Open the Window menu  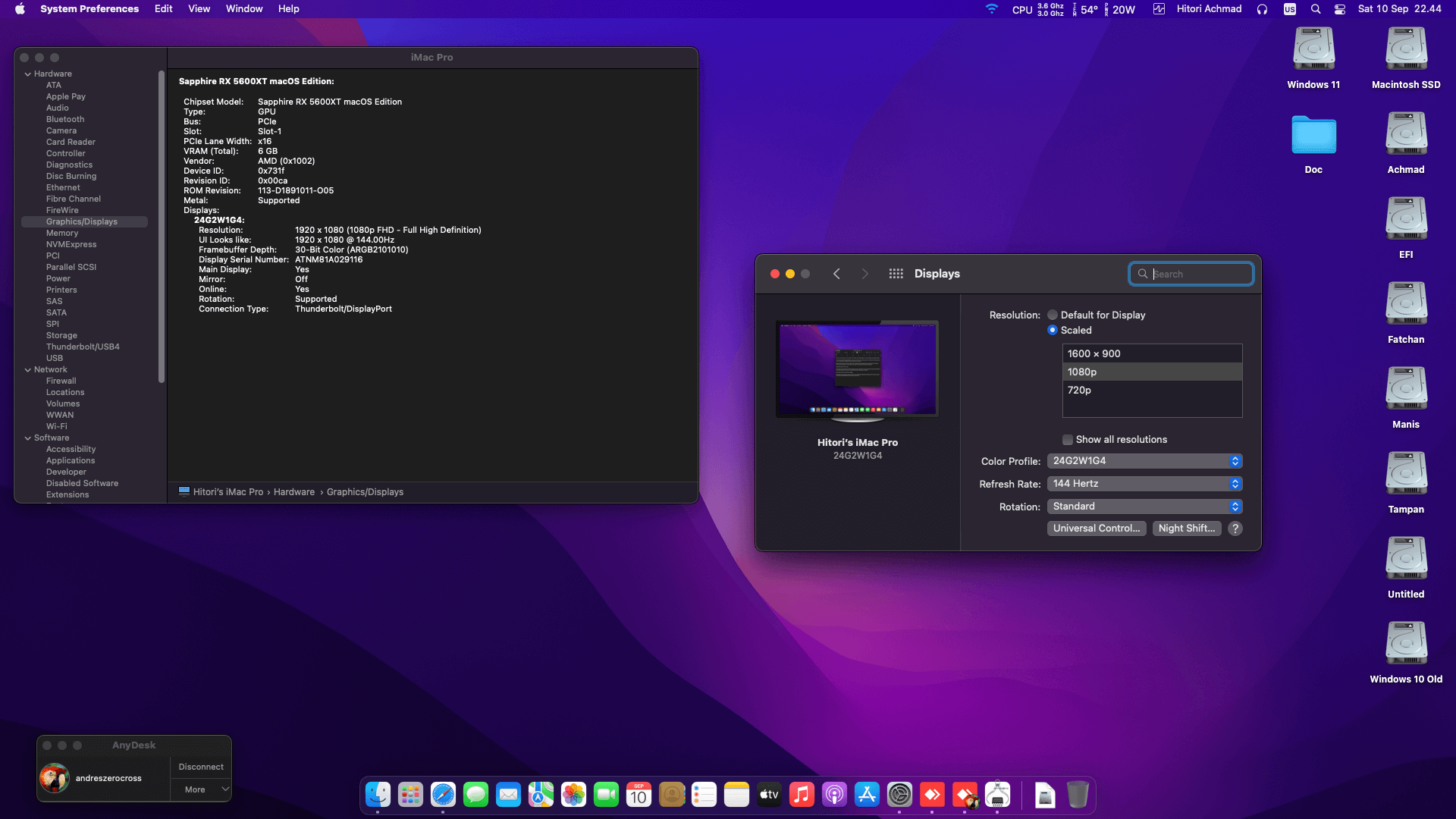coord(244,9)
